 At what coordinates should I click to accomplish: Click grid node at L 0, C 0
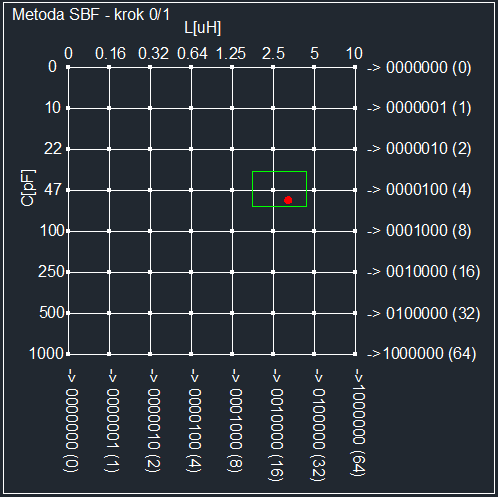[68, 67]
